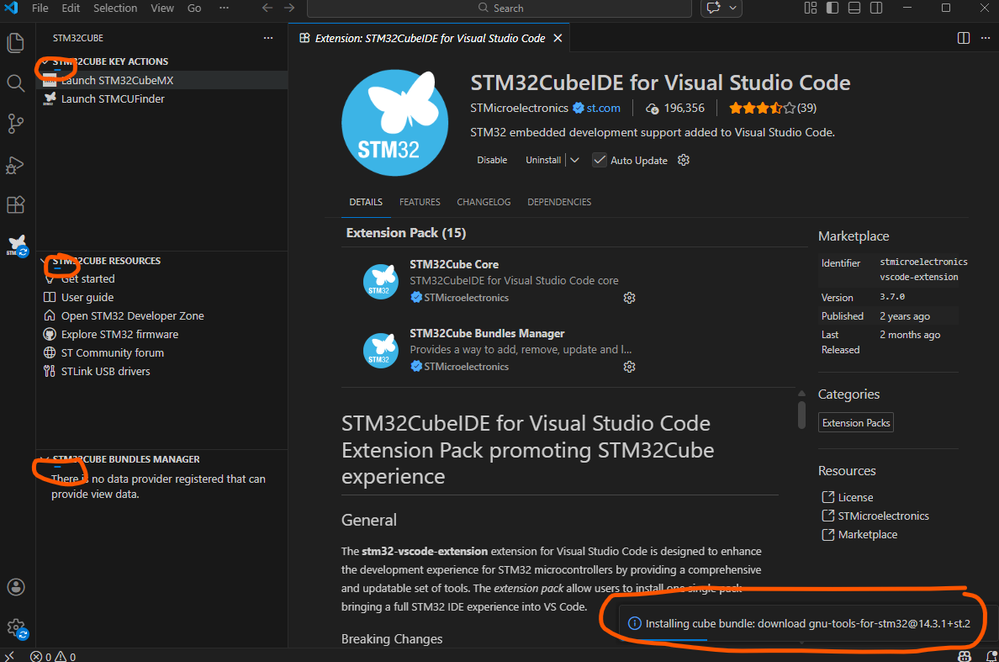Screen dimensions: 999x662
Task: Launch STM32CubeMX
Action: click(x=162, y=80)
